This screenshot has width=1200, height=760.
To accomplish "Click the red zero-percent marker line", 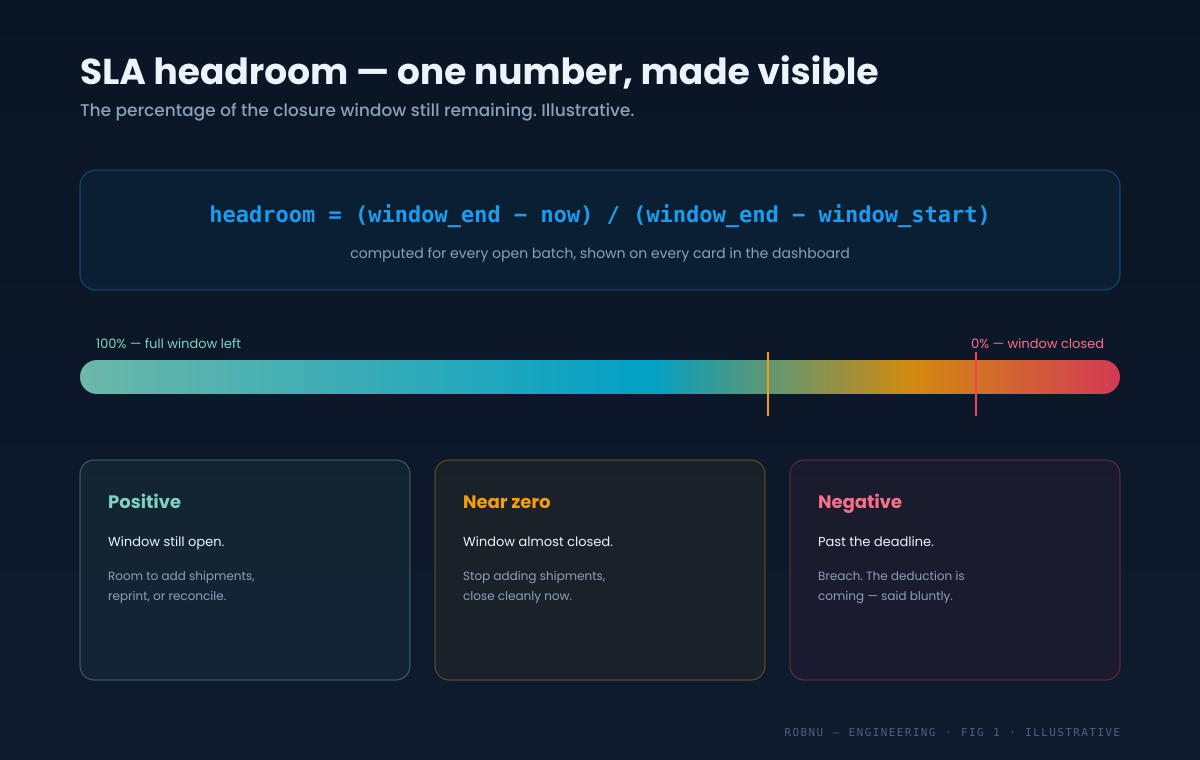I will click(976, 384).
